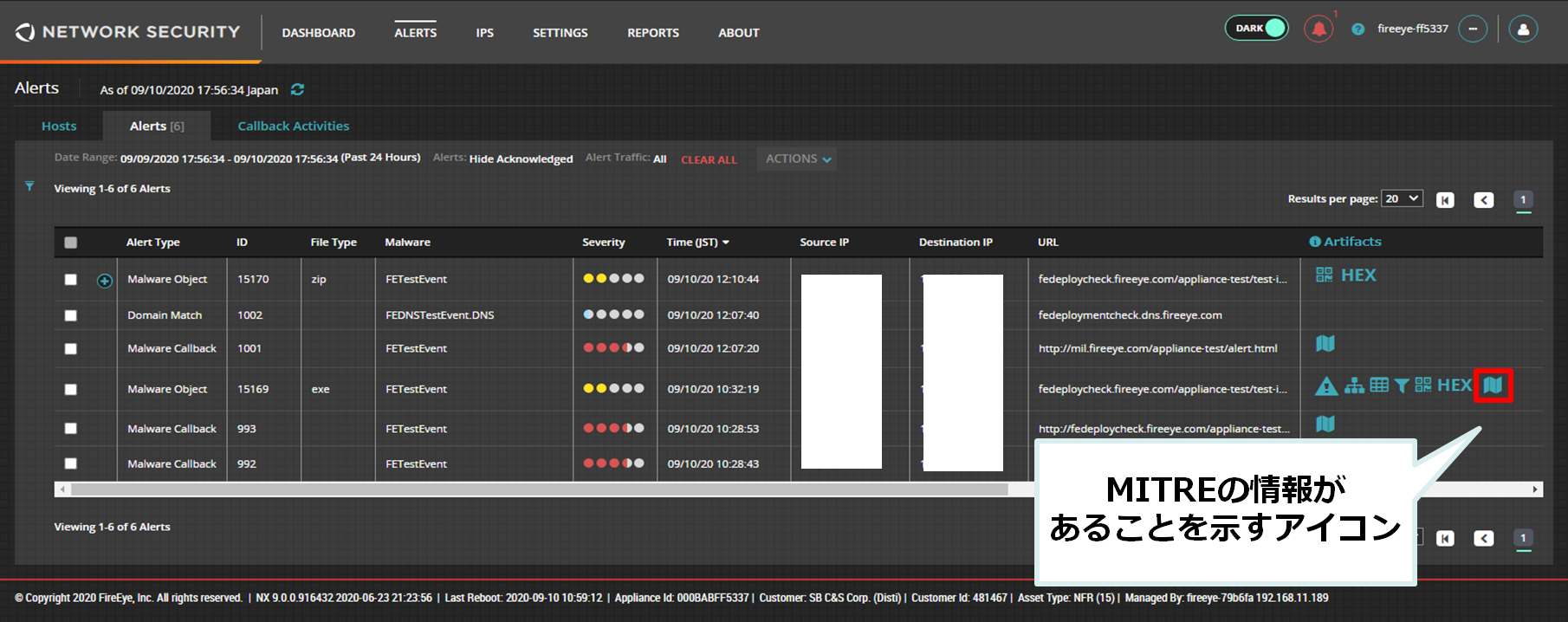Select checkbox for alert 15169
The width and height of the screenshot is (1568, 622).
click(x=71, y=390)
